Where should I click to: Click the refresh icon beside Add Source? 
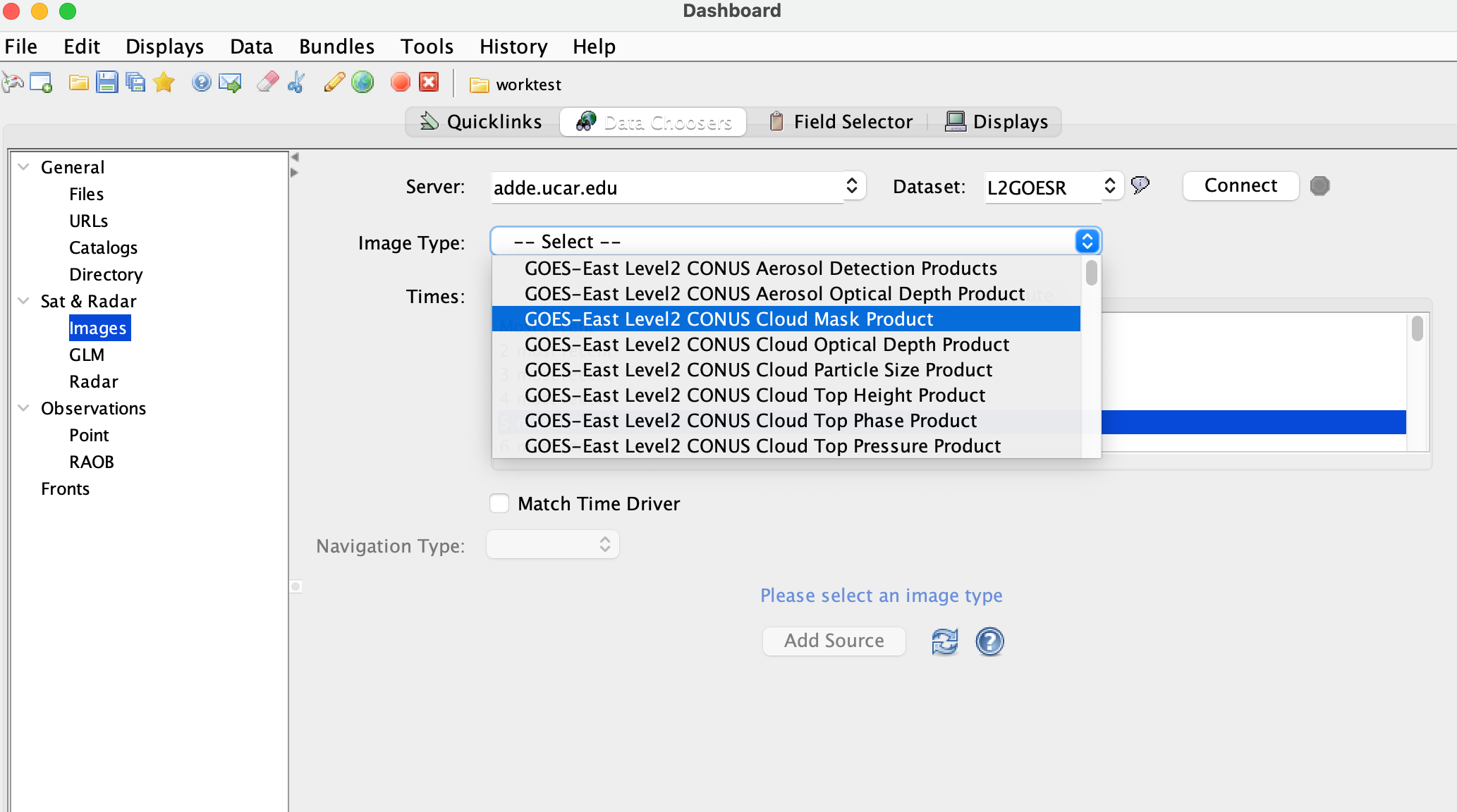click(x=944, y=641)
